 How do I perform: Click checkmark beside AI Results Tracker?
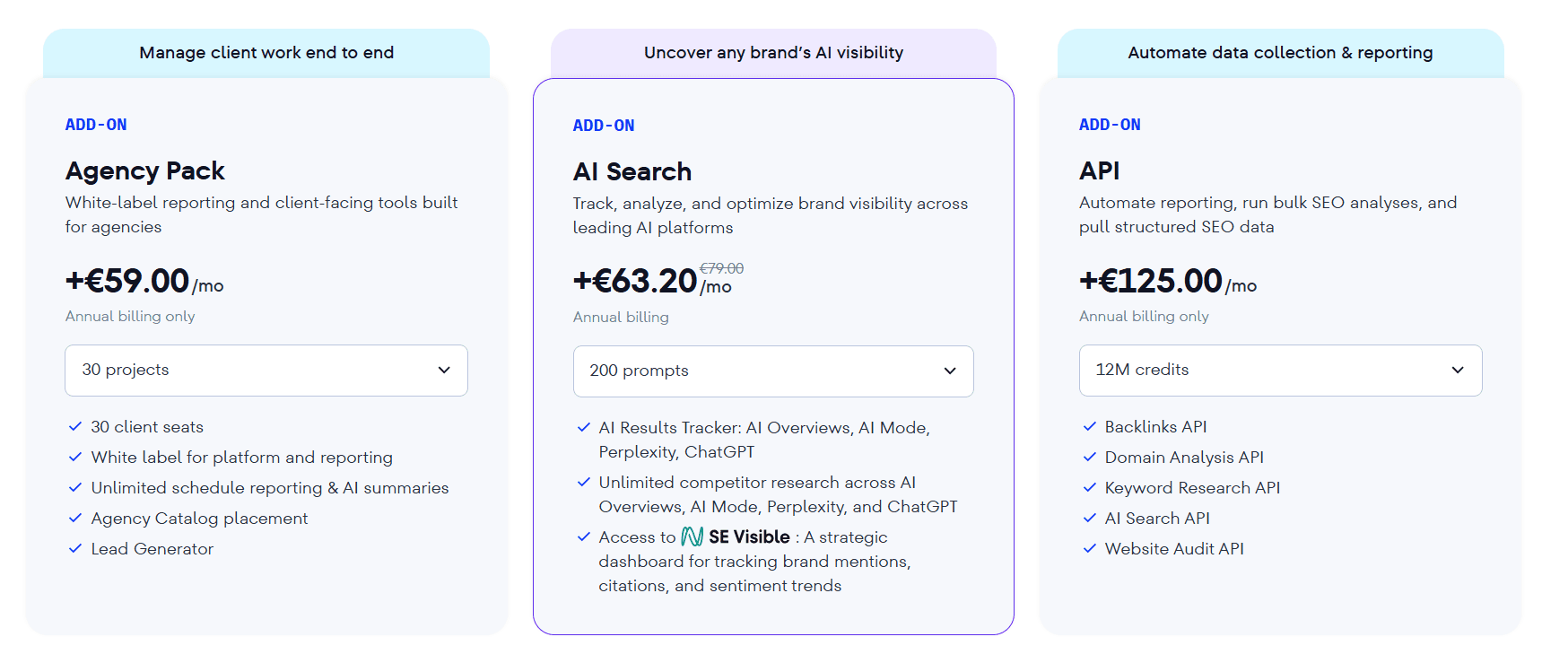[x=584, y=428]
